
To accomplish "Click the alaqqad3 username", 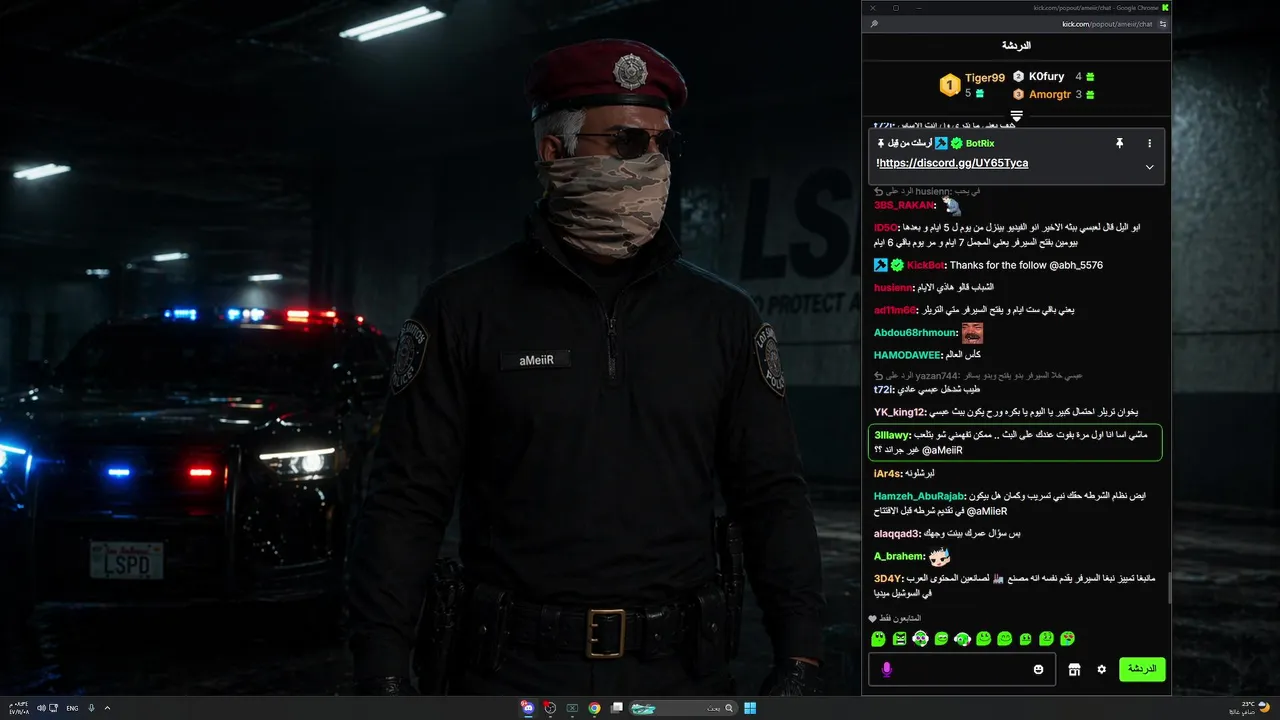I will click(x=896, y=534).
